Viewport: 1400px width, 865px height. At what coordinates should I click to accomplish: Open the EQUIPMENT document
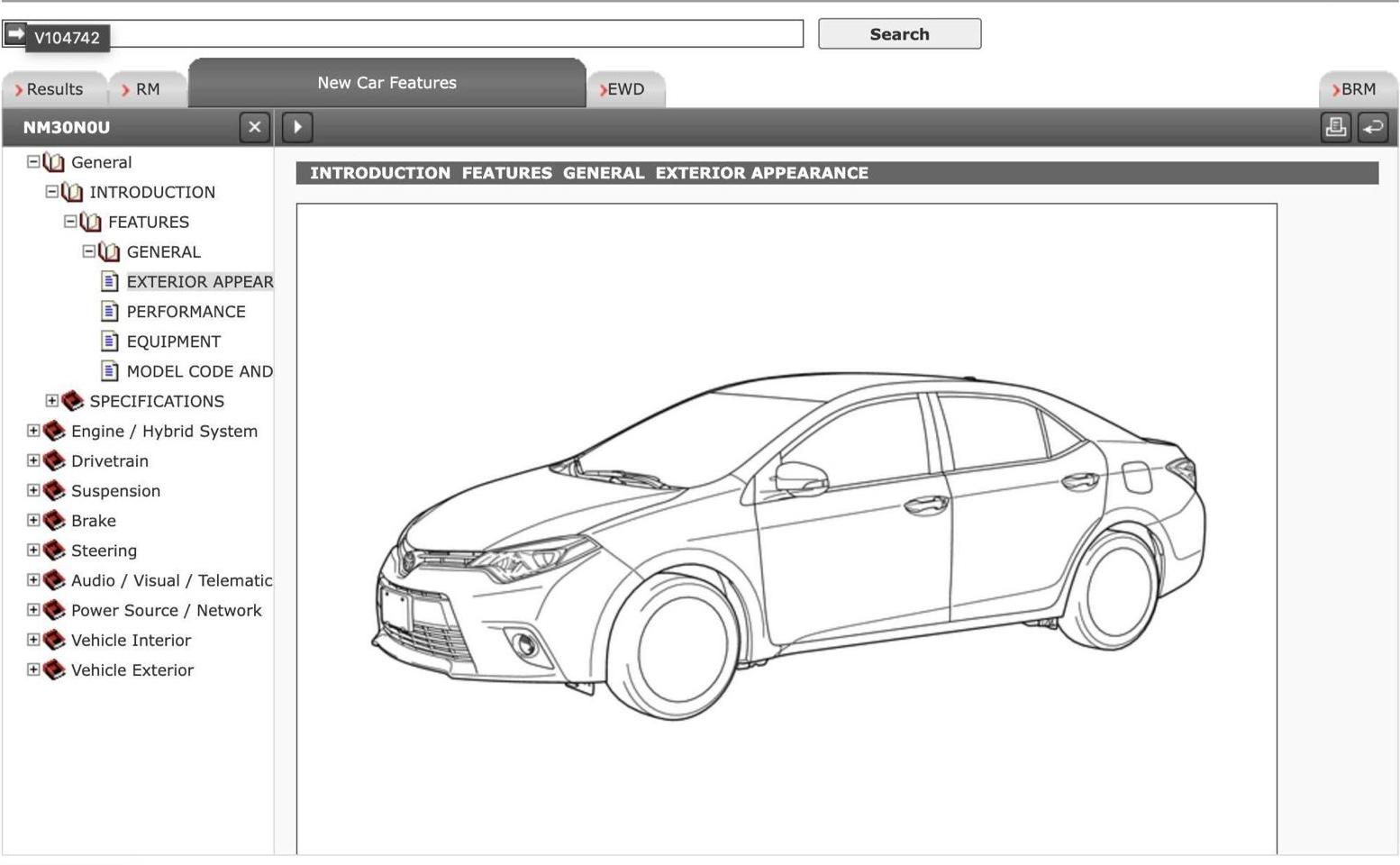click(173, 341)
